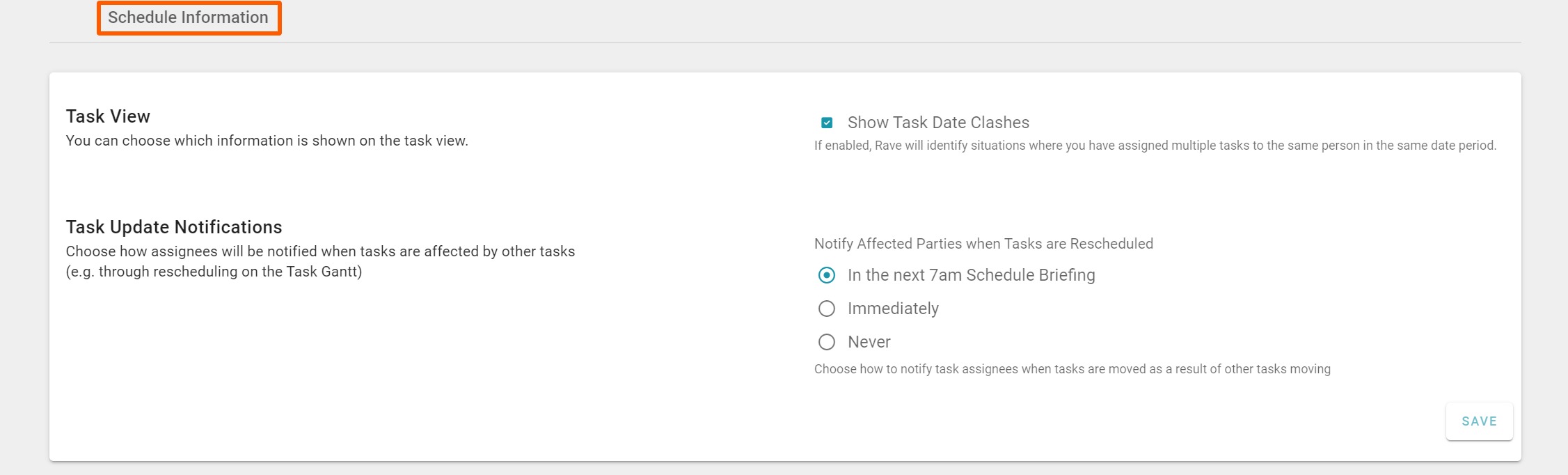Screen dimensions: 1568x475
Task: Click the 'Choose how assignees will be notified' text
Action: coord(320,251)
